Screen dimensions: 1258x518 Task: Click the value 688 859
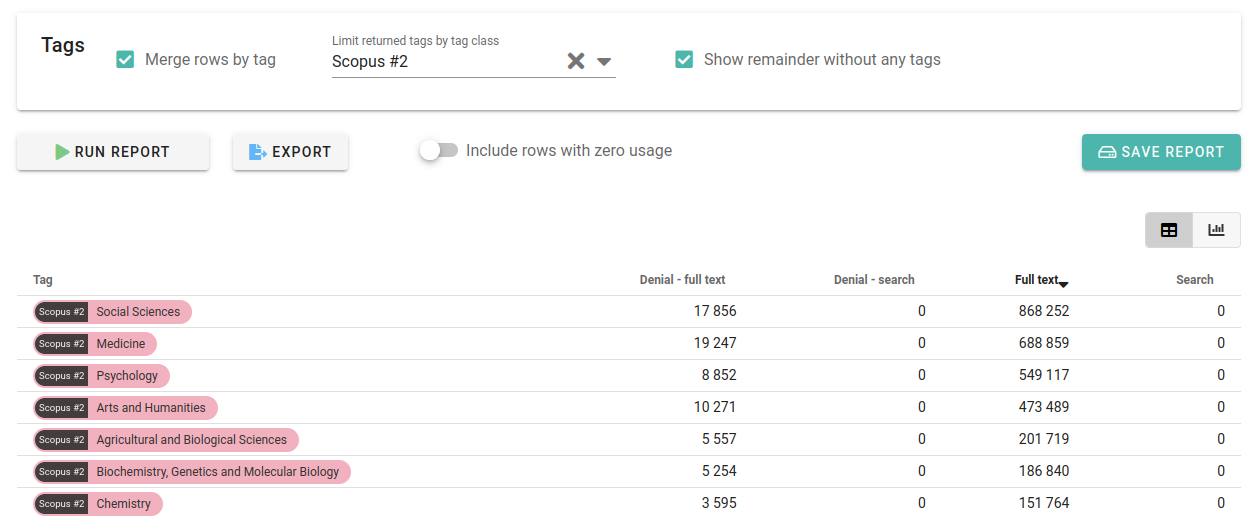point(1044,344)
